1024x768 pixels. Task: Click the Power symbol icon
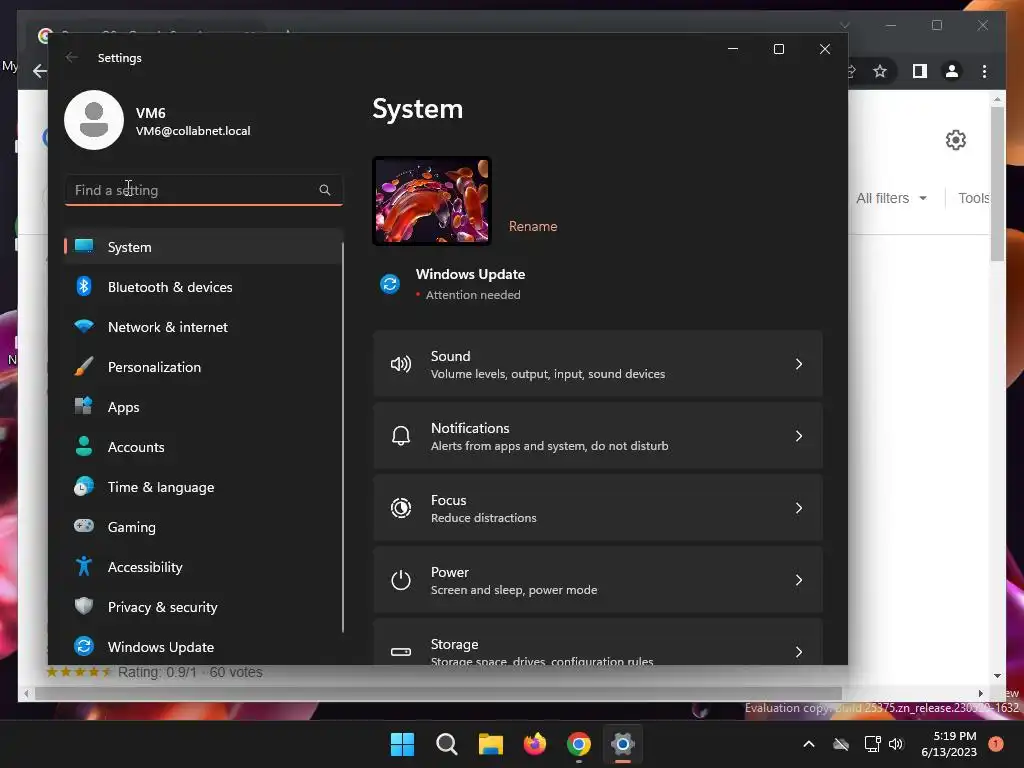tap(400, 580)
